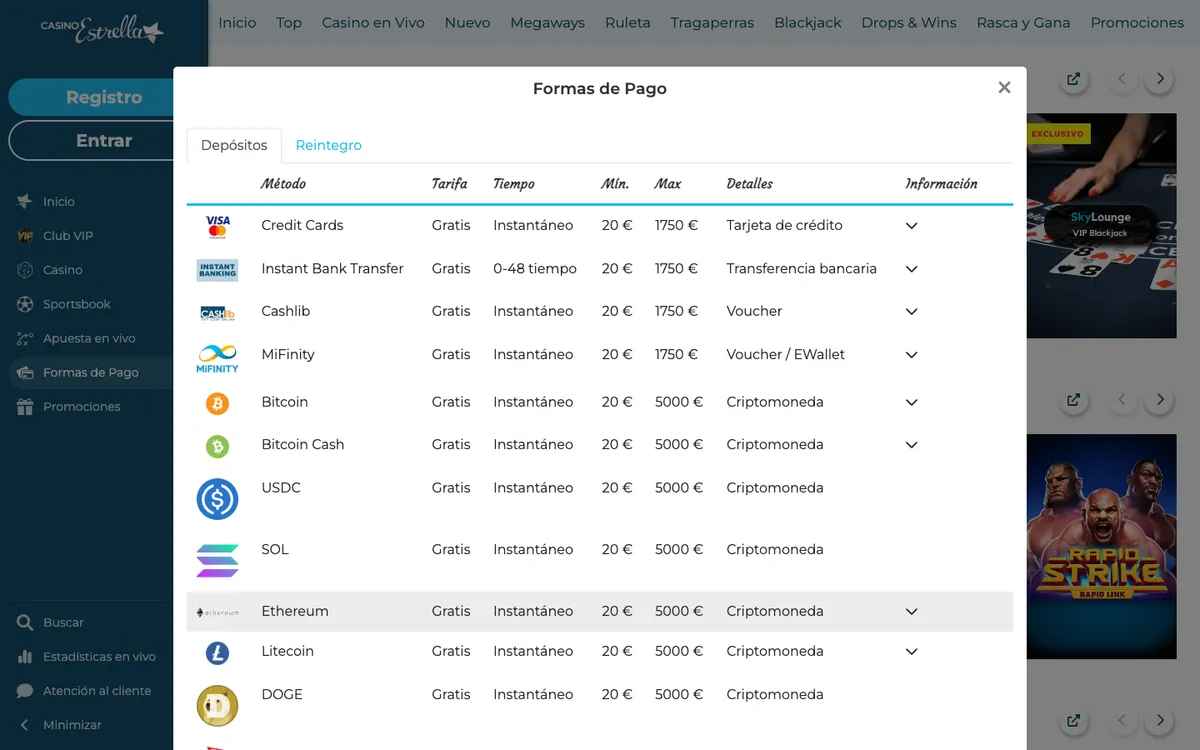Click the orange Bitcoin icon
The height and width of the screenshot is (750, 1200).
(x=217, y=403)
